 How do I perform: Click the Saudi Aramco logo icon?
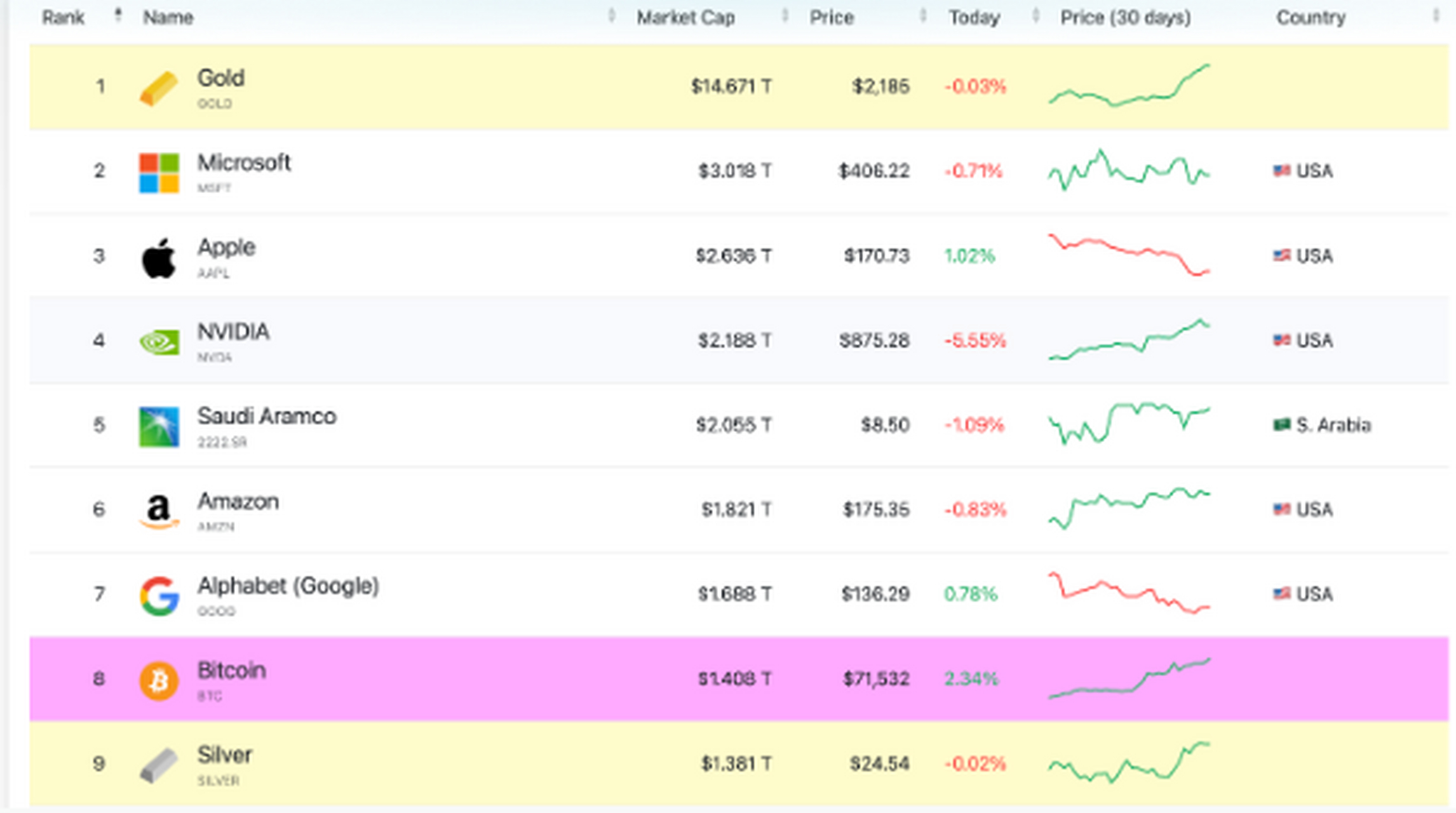coord(159,427)
